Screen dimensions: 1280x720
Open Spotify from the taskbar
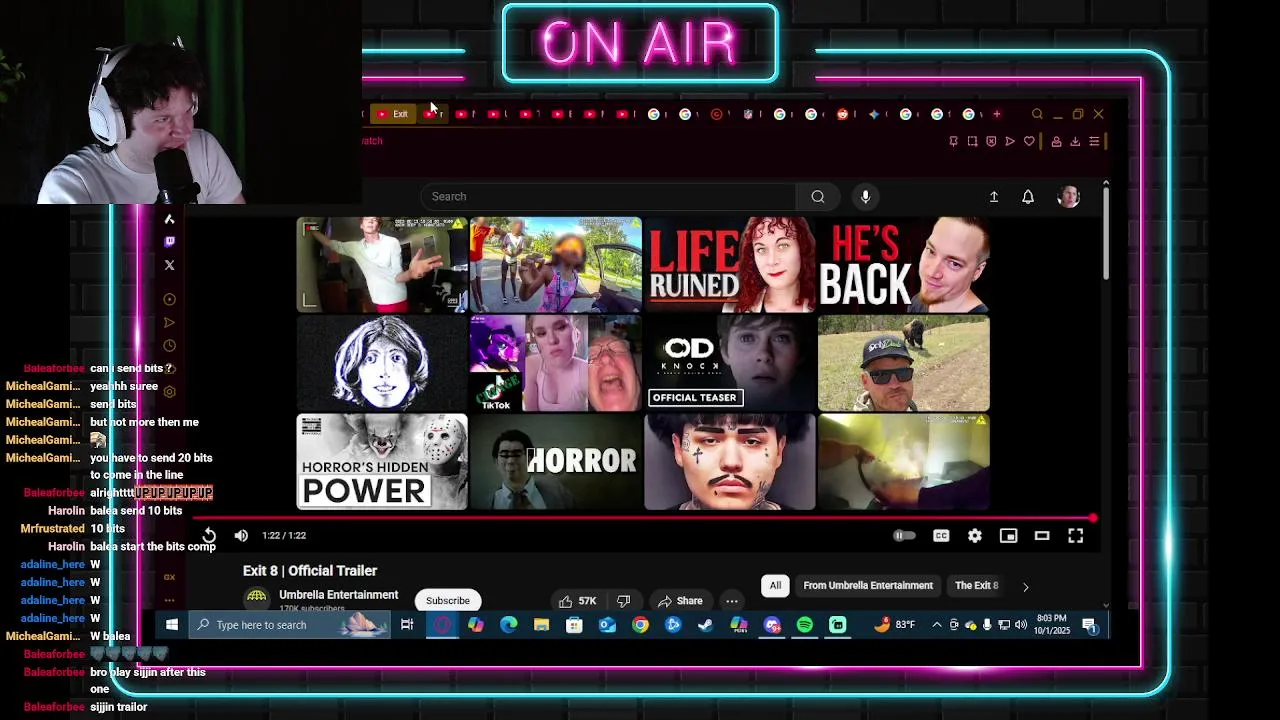[805, 625]
